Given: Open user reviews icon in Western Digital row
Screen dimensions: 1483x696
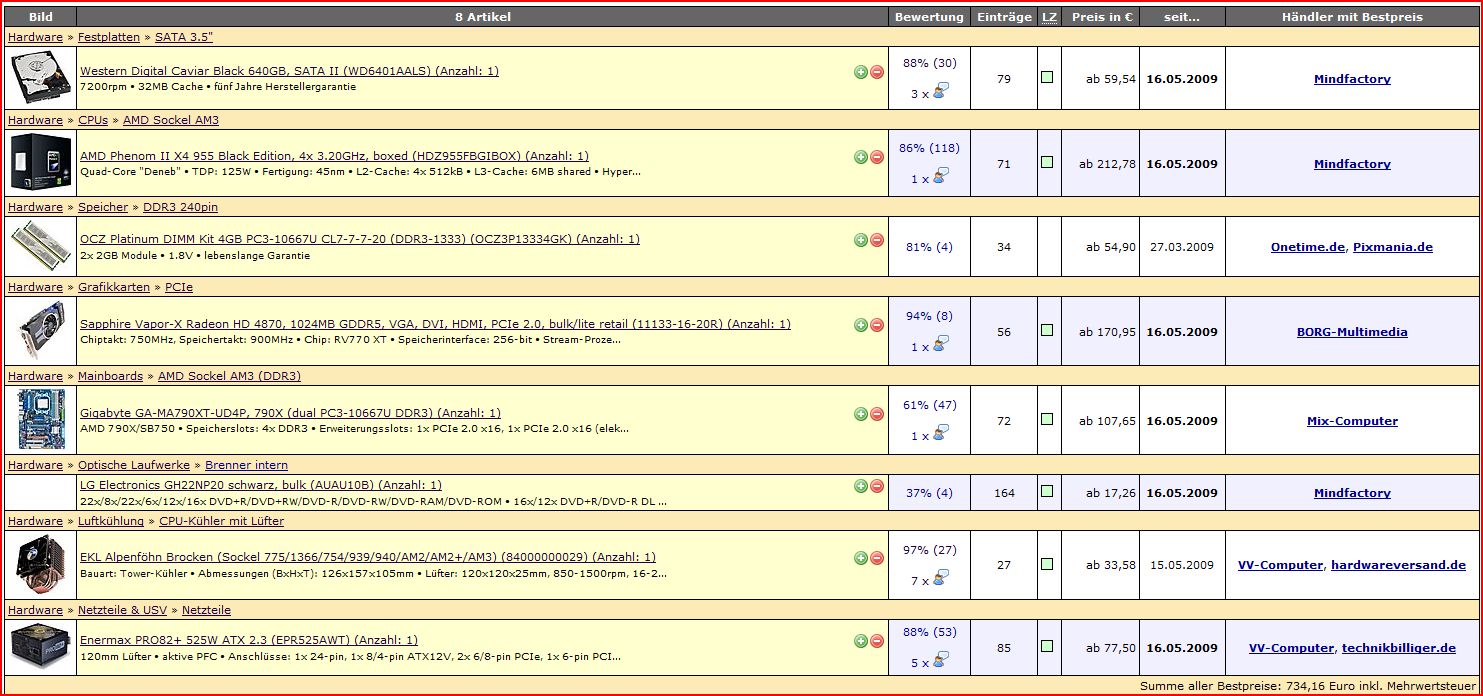Looking at the screenshot, I should pyautogui.click(x=940, y=92).
